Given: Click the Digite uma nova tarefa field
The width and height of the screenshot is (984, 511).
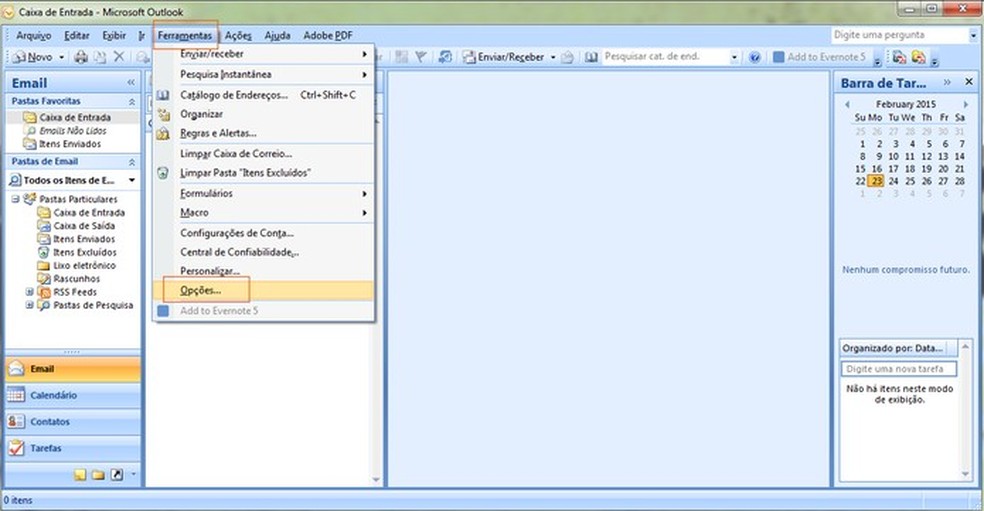Looking at the screenshot, I should pos(899,369).
